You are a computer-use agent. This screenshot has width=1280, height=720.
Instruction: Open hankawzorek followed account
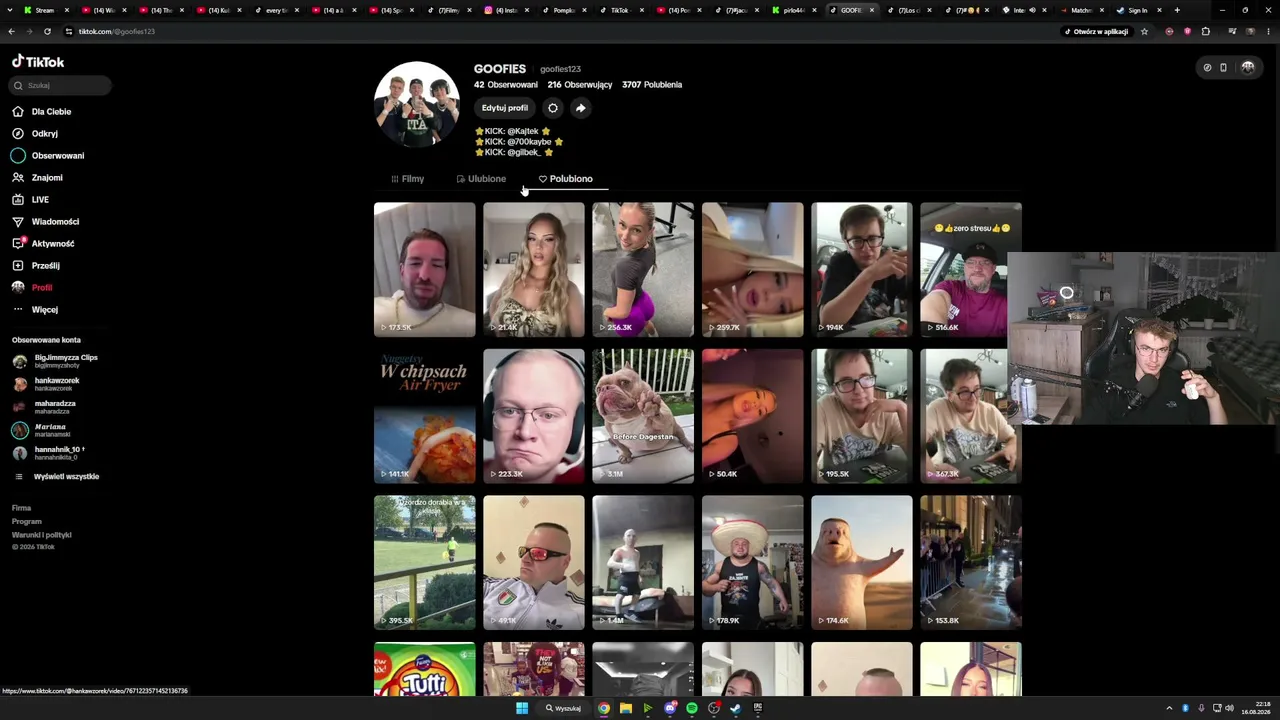46,384
